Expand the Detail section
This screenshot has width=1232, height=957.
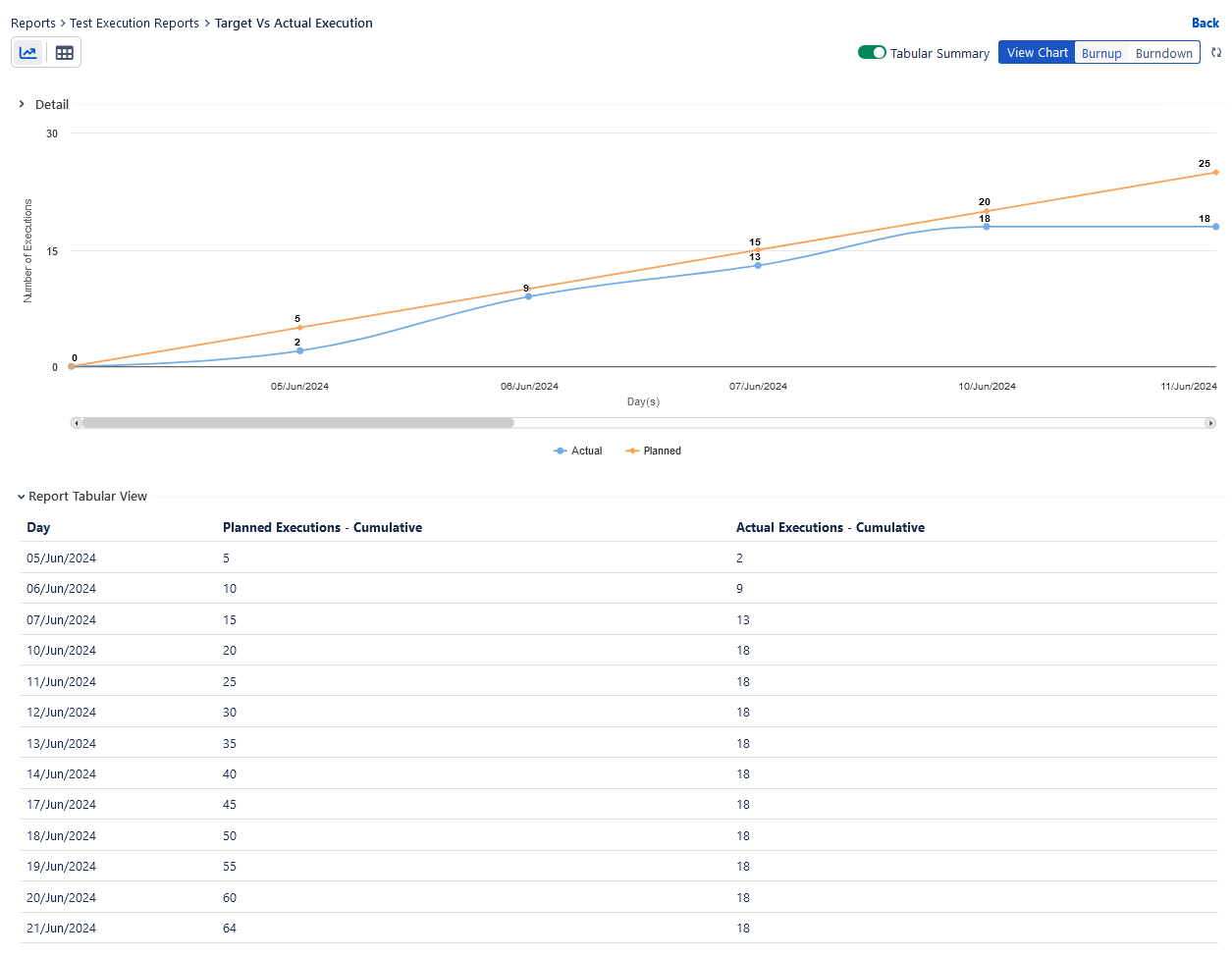coord(22,104)
